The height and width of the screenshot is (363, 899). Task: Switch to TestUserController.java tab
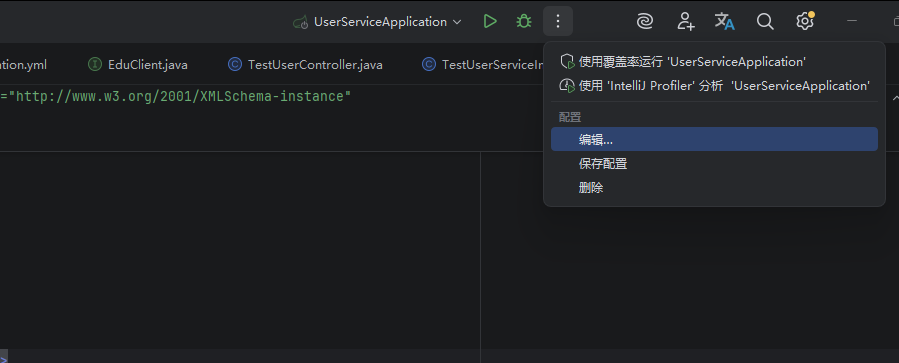tap(305, 65)
